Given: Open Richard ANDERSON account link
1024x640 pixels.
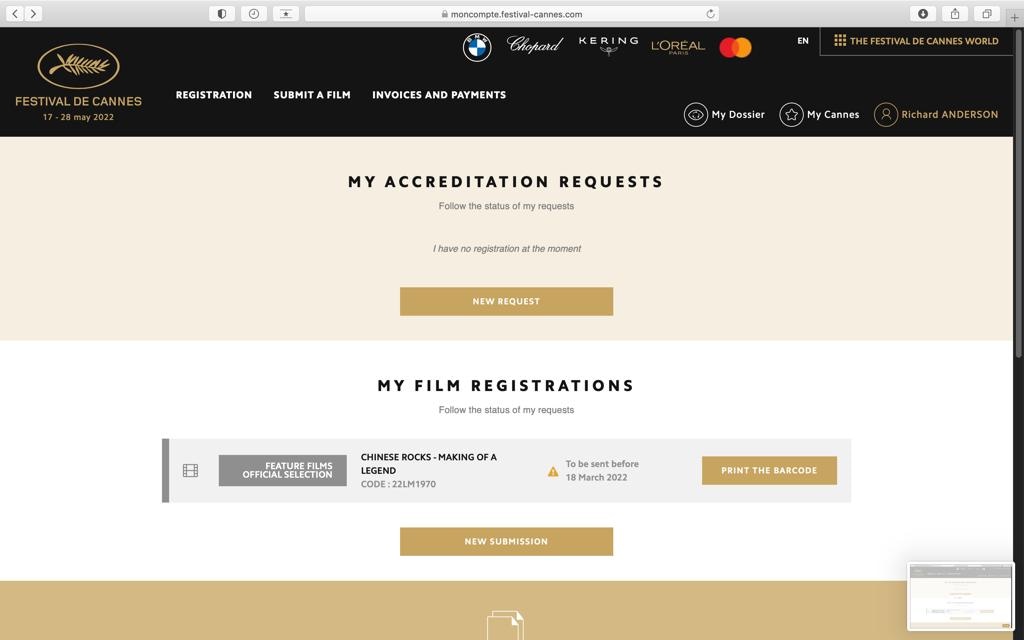Looking at the screenshot, I should click(x=950, y=114).
